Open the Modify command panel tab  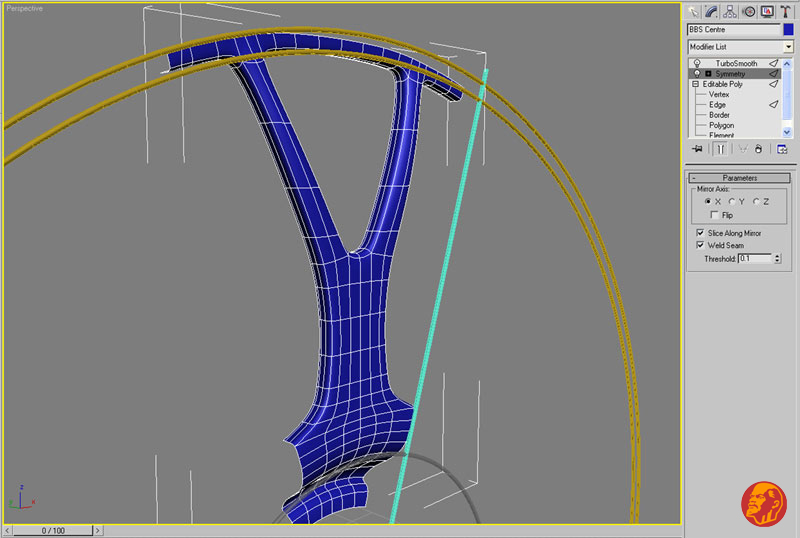(711, 12)
